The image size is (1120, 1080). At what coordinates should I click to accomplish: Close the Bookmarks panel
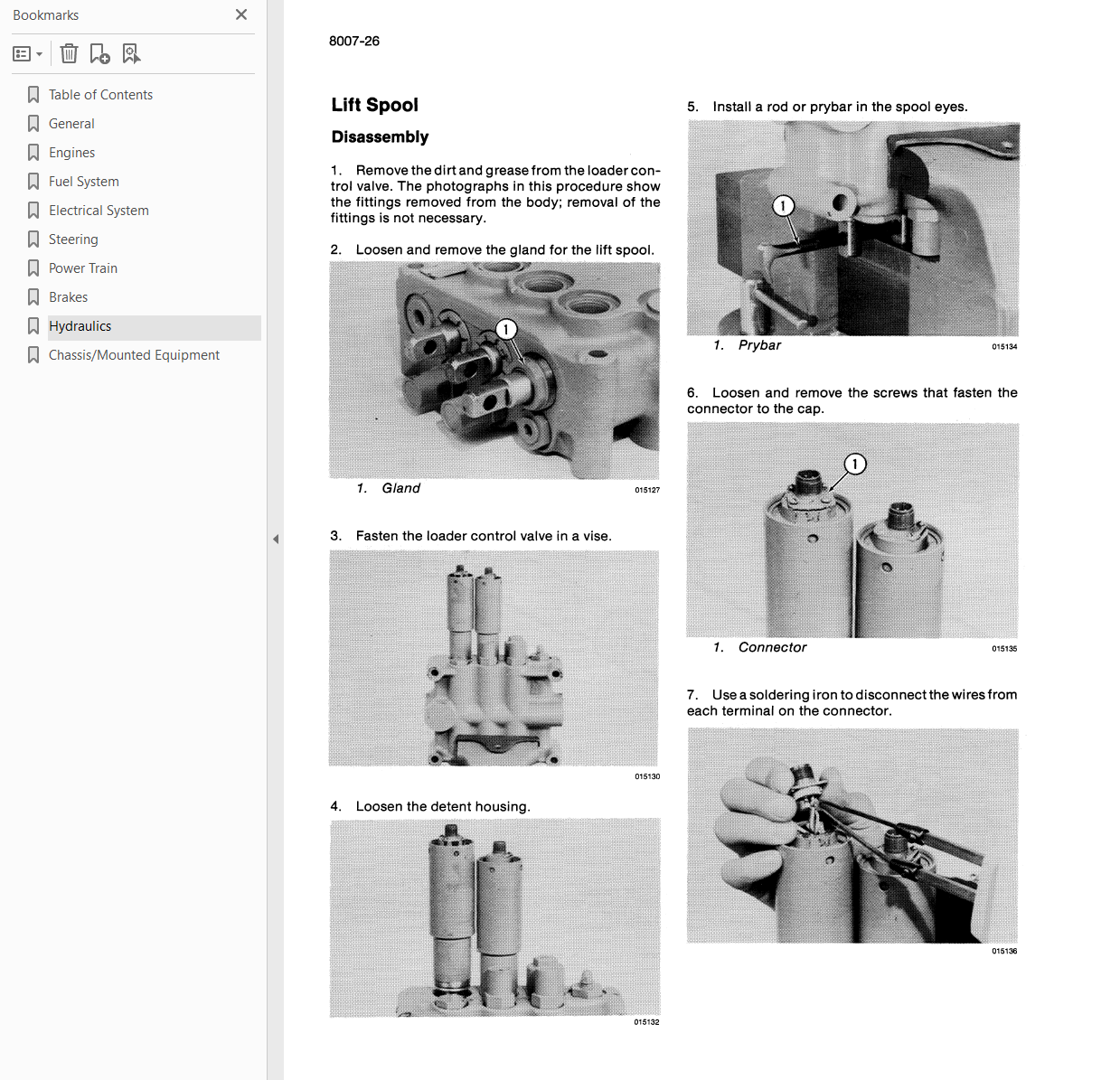(x=241, y=14)
